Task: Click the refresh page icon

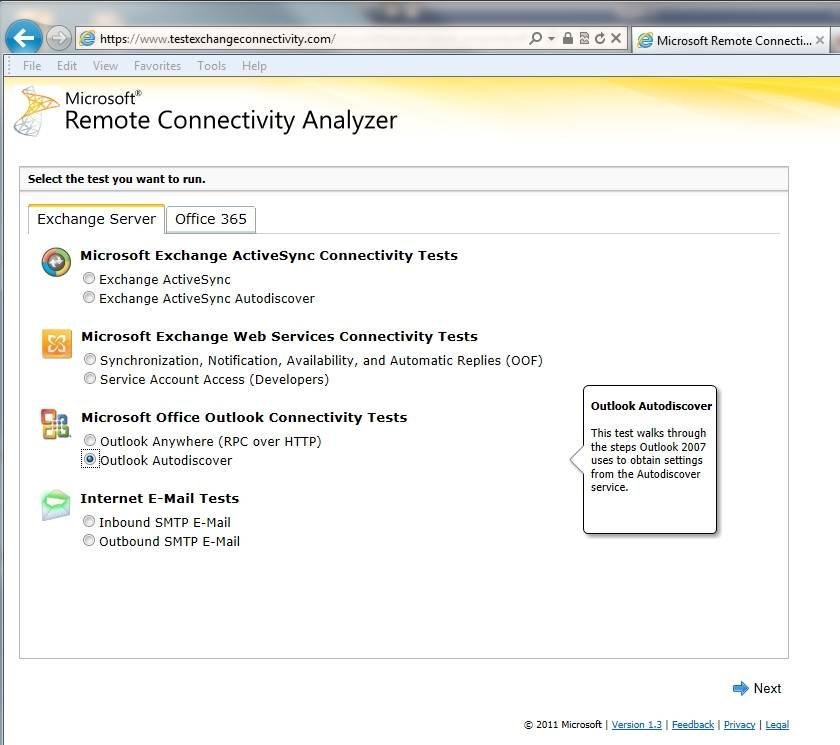Action: click(600, 38)
